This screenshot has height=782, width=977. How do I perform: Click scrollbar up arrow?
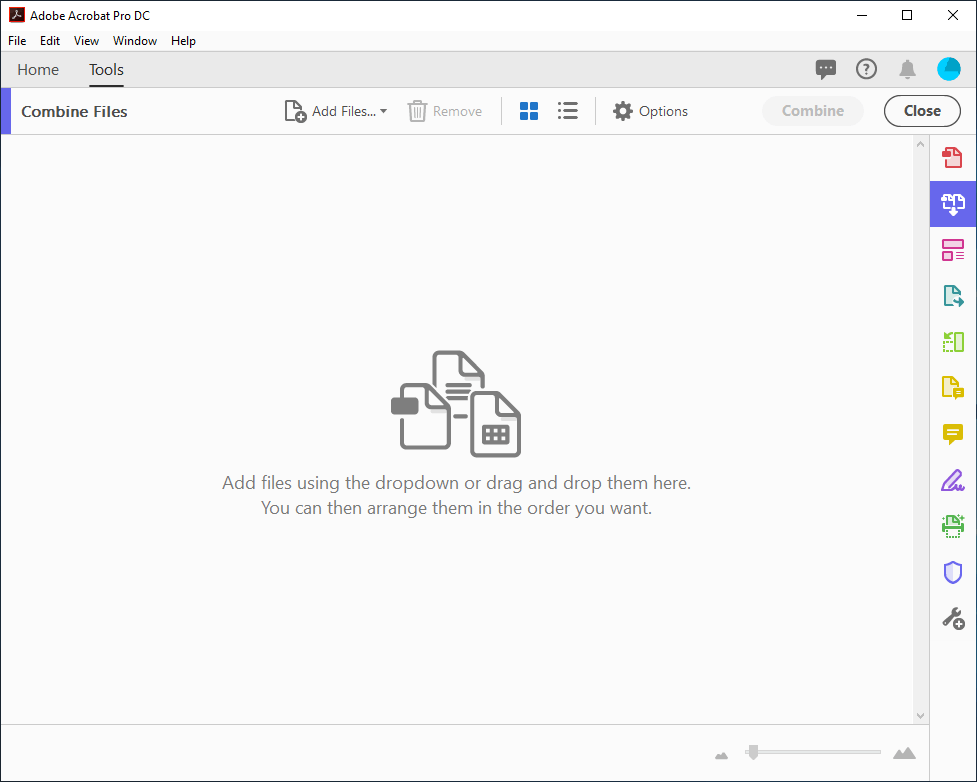(x=920, y=144)
